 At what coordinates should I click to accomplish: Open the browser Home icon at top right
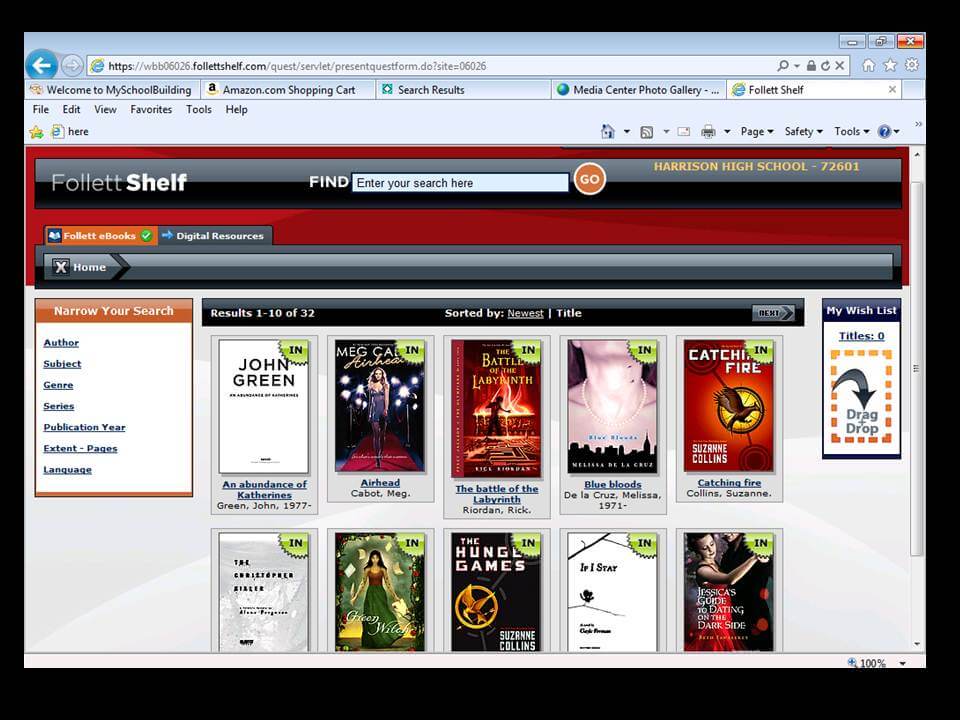point(868,65)
